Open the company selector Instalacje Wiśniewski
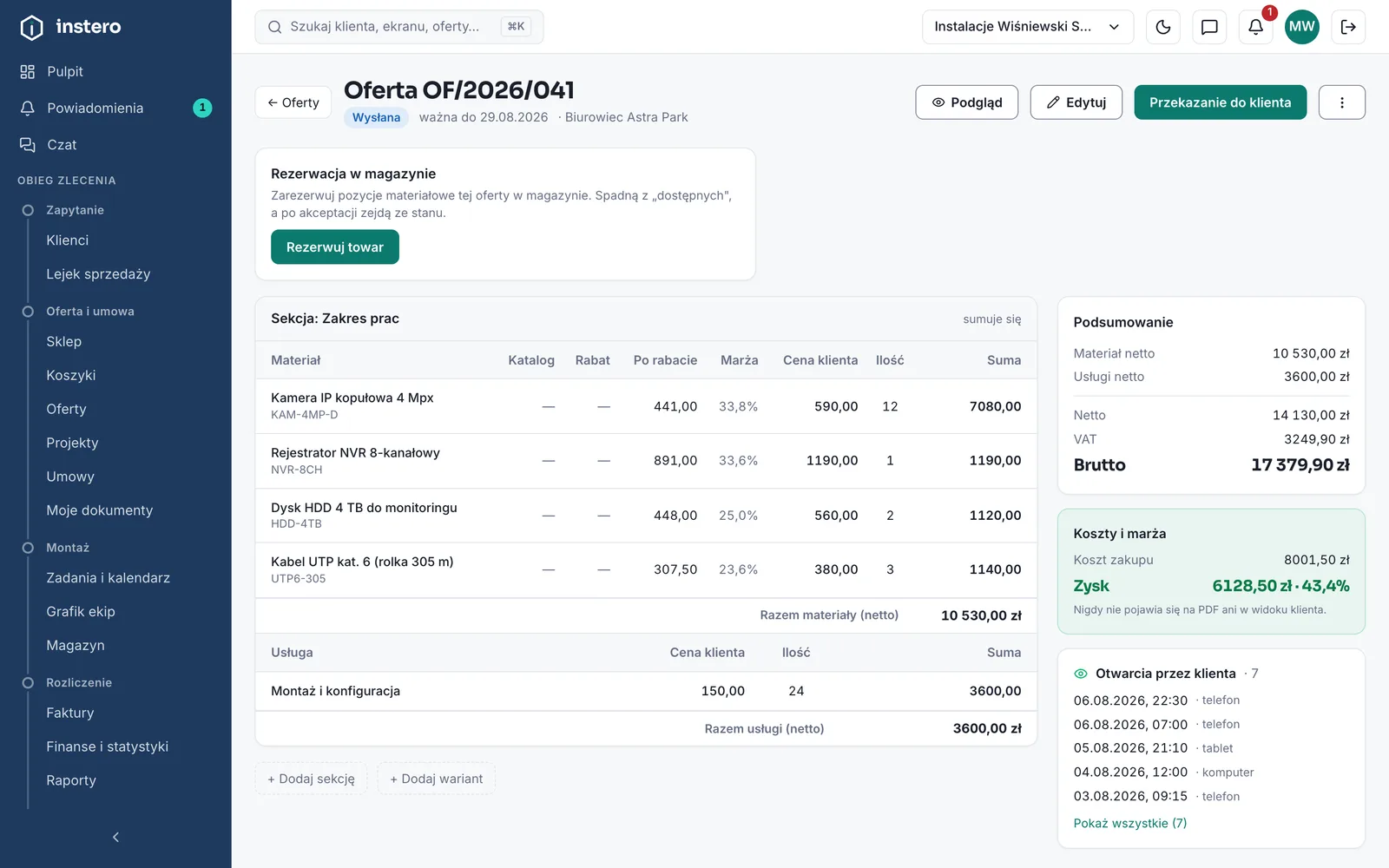The height and width of the screenshot is (868, 1389). [x=1028, y=27]
